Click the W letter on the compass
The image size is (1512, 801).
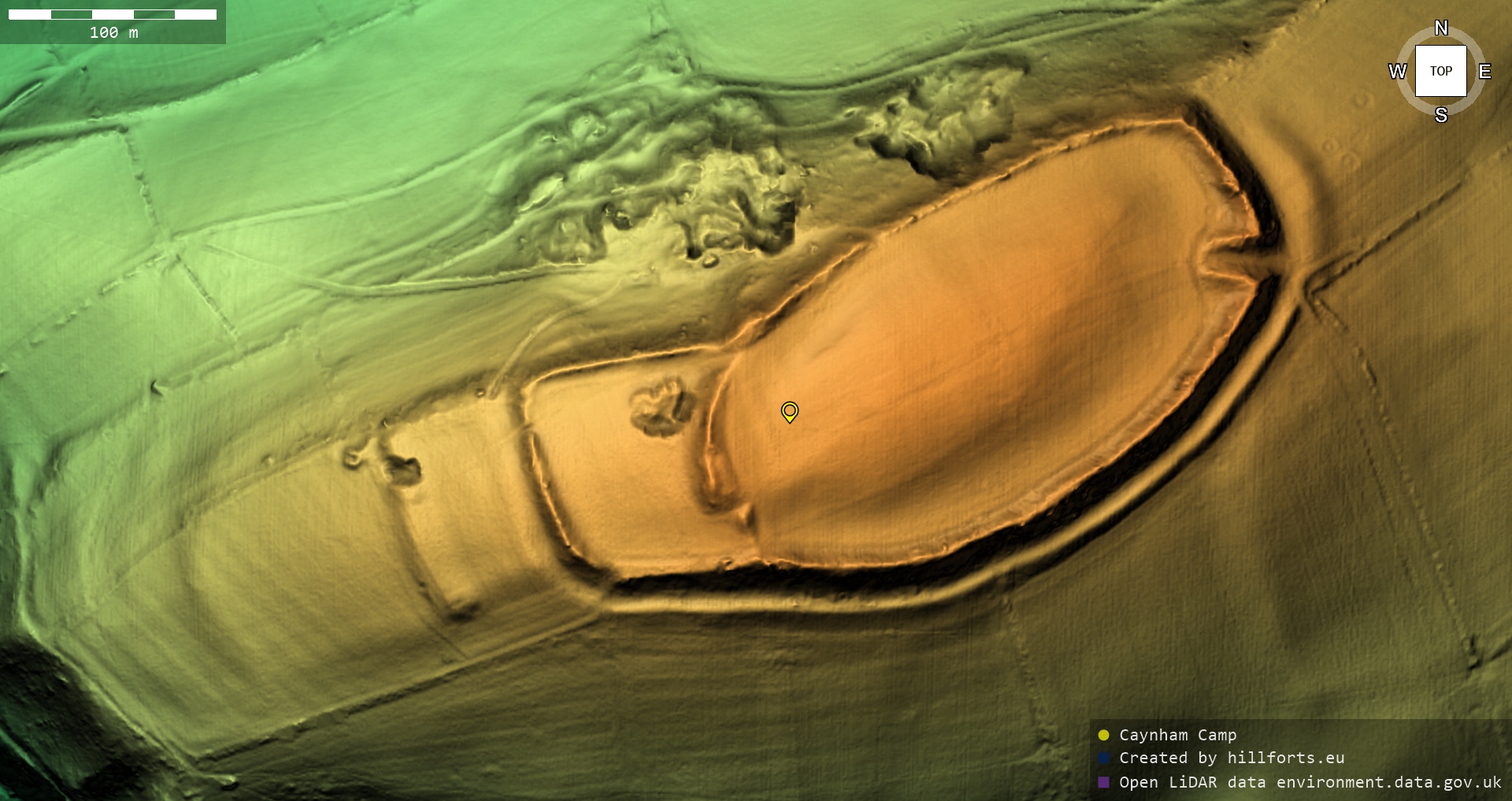point(1397,72)
